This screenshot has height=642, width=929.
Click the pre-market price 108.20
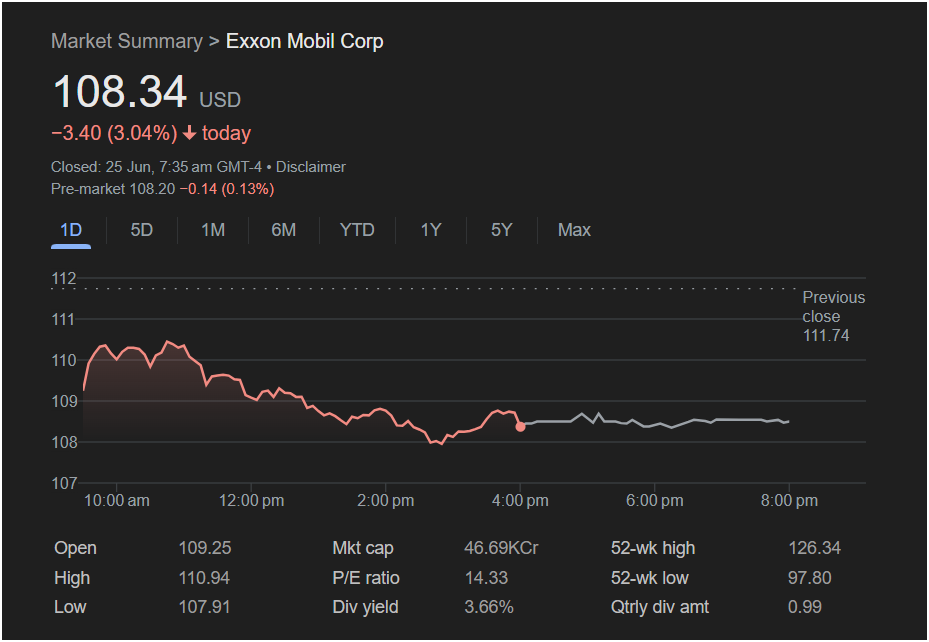point(152,189)
